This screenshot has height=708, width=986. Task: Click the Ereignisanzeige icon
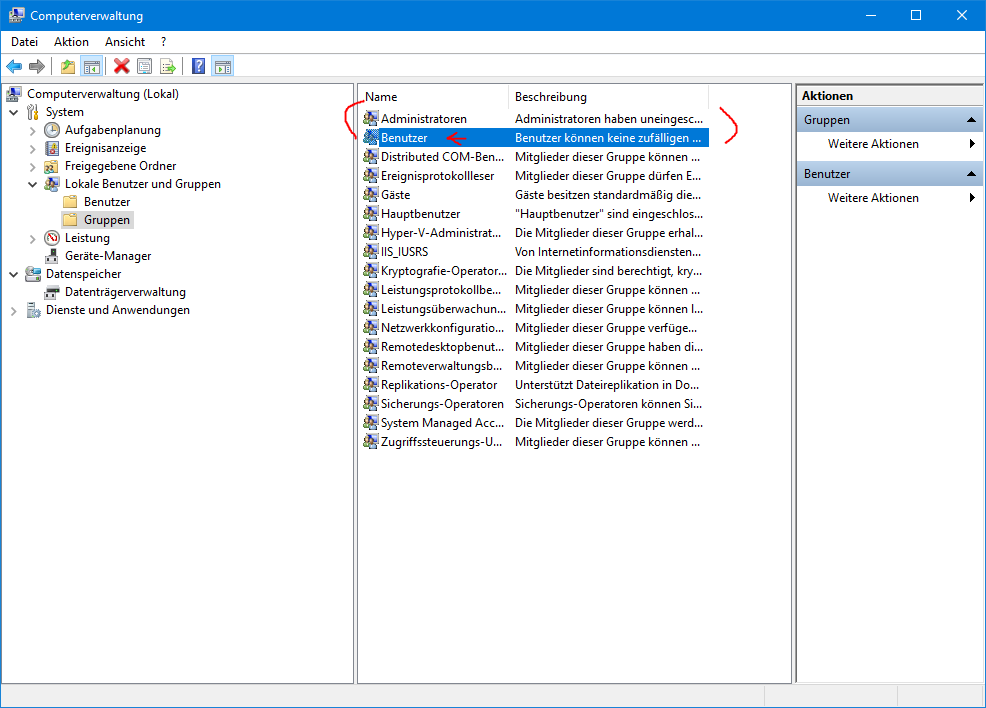(x=52, y=148)
